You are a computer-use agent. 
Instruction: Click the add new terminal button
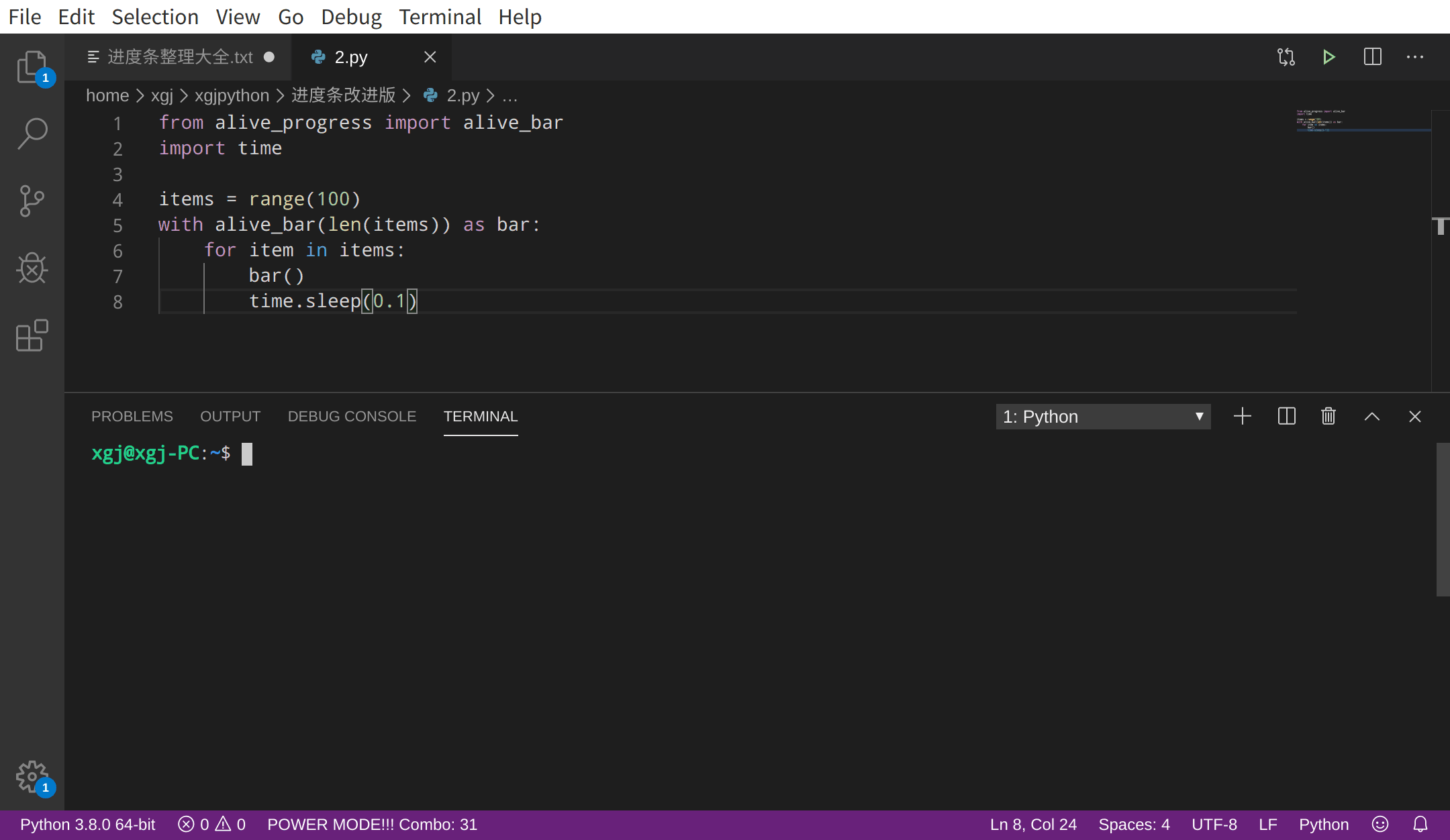coord(1243,416)
